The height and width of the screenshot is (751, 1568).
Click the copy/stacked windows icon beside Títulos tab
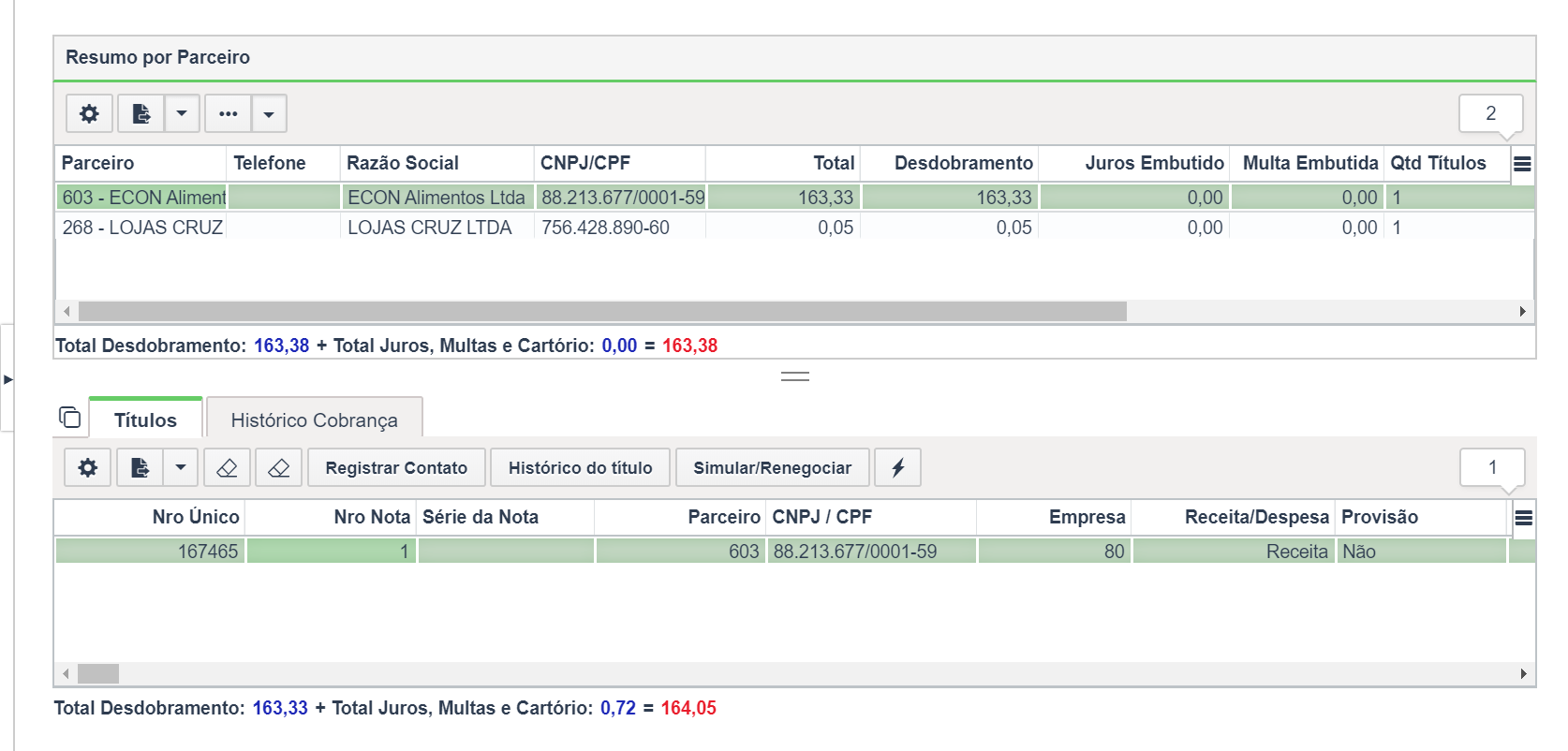click(x=70, y=417)
